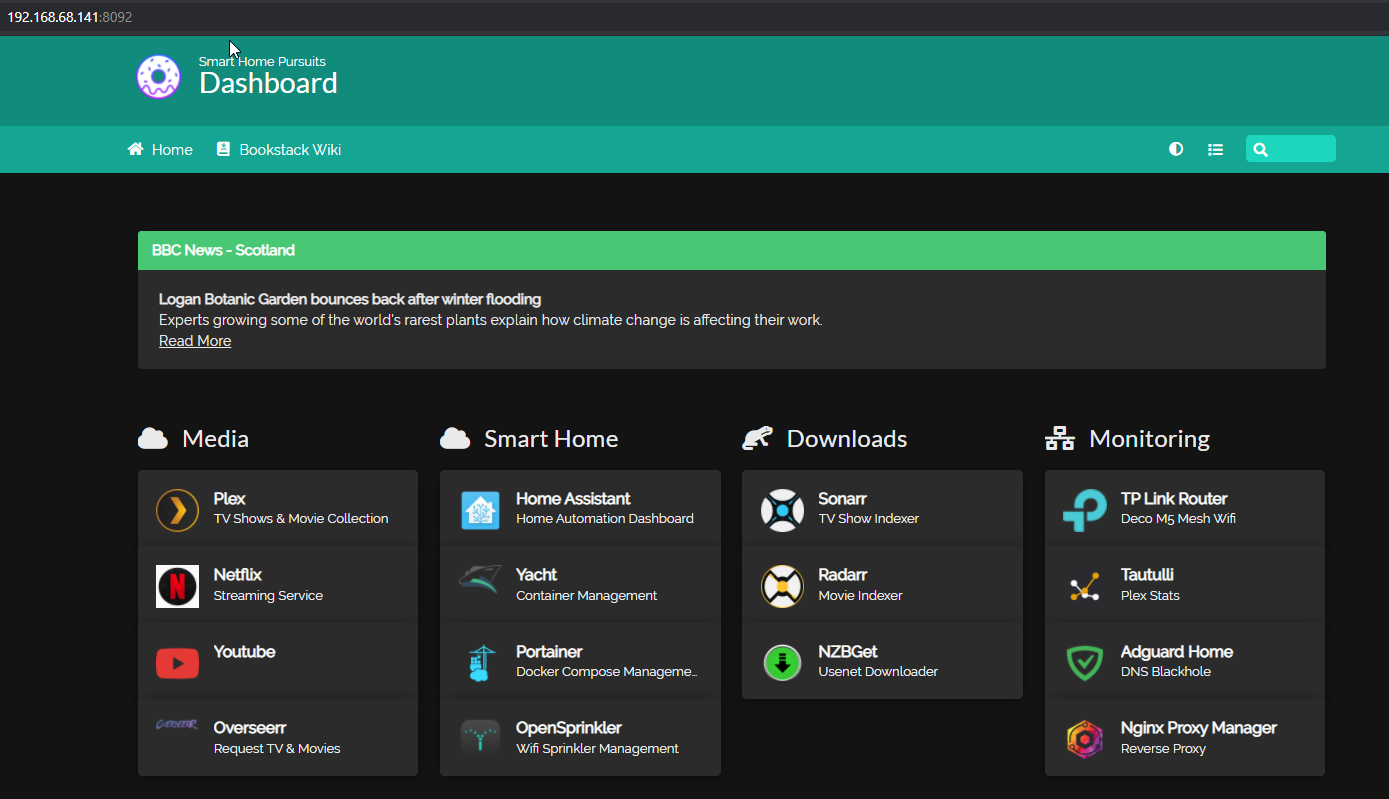This screenshot has width=1389, height=799.
Task: Click the cloud icon beside Smart Home
Action: pos(455,438)
